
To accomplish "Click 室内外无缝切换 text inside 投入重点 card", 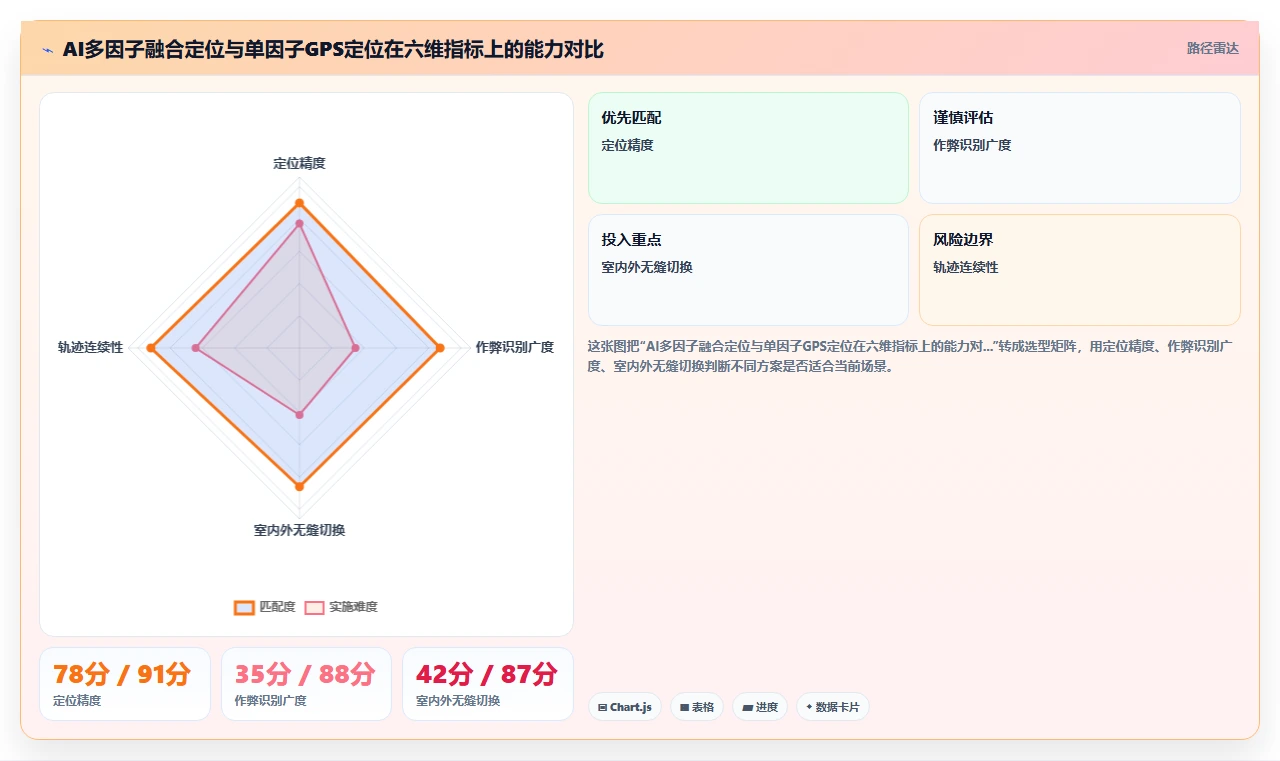I will [x=647, y=267].
